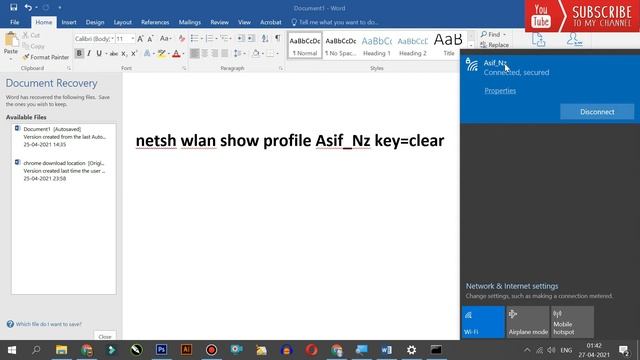The image size is (640, 360).
Task: Toggle the Wi-Fi quick action tile
Action: [x=483, y=322]
